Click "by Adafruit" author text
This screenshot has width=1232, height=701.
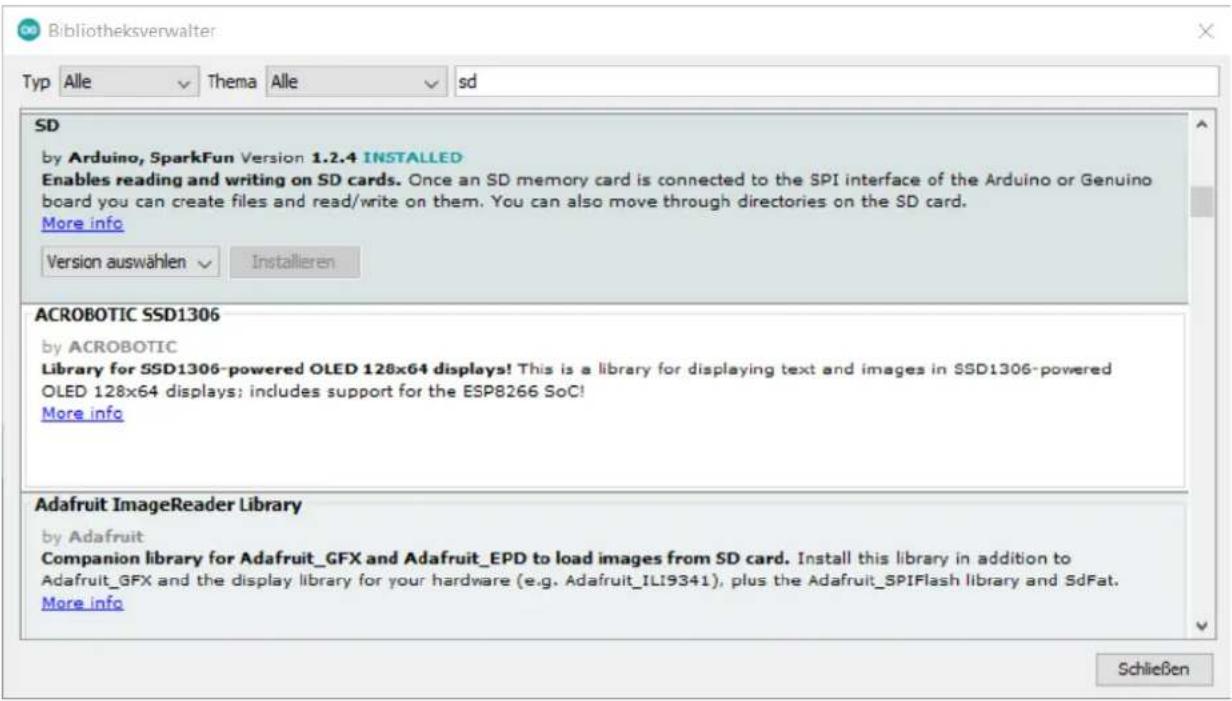coord(92,536)
